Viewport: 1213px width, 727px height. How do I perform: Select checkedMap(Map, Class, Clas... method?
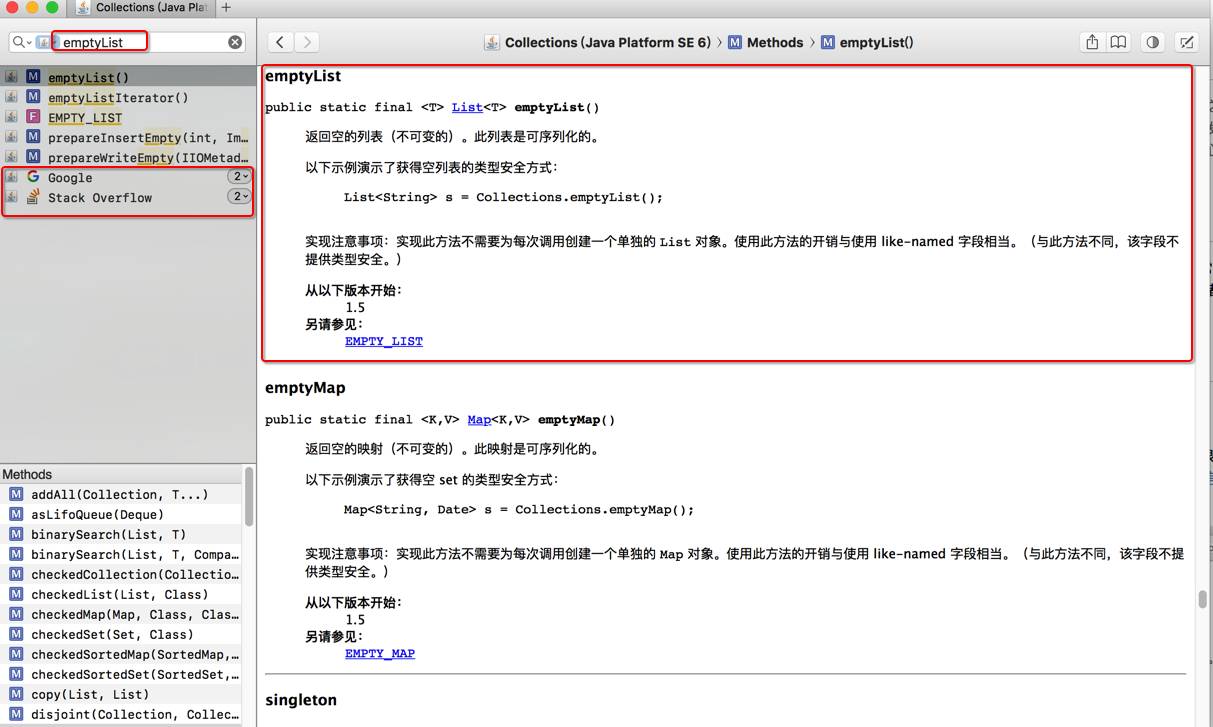click(120, 614)
